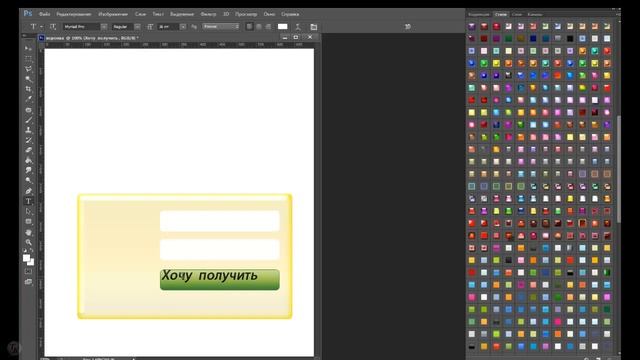This screenshot has width=640, height=360.
Task: Select the Move tool
Action: pyautogui.click(x=28, y=49)
